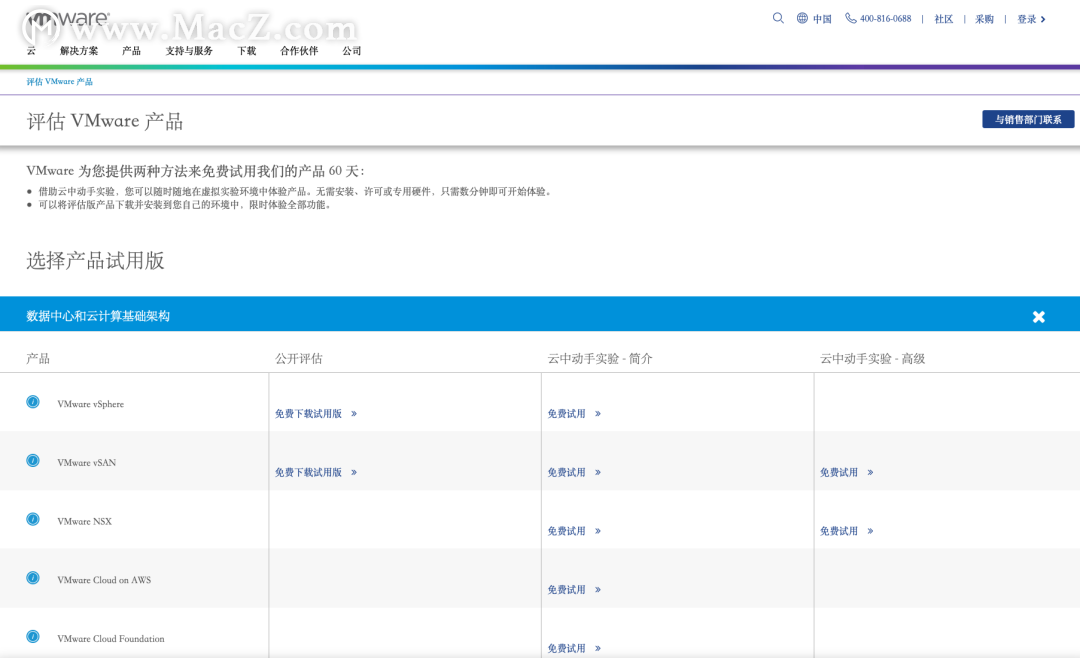
Task: Open info icon for VMware Cloud on AWS
Action: pyautogui.click(x=33, y=577)
